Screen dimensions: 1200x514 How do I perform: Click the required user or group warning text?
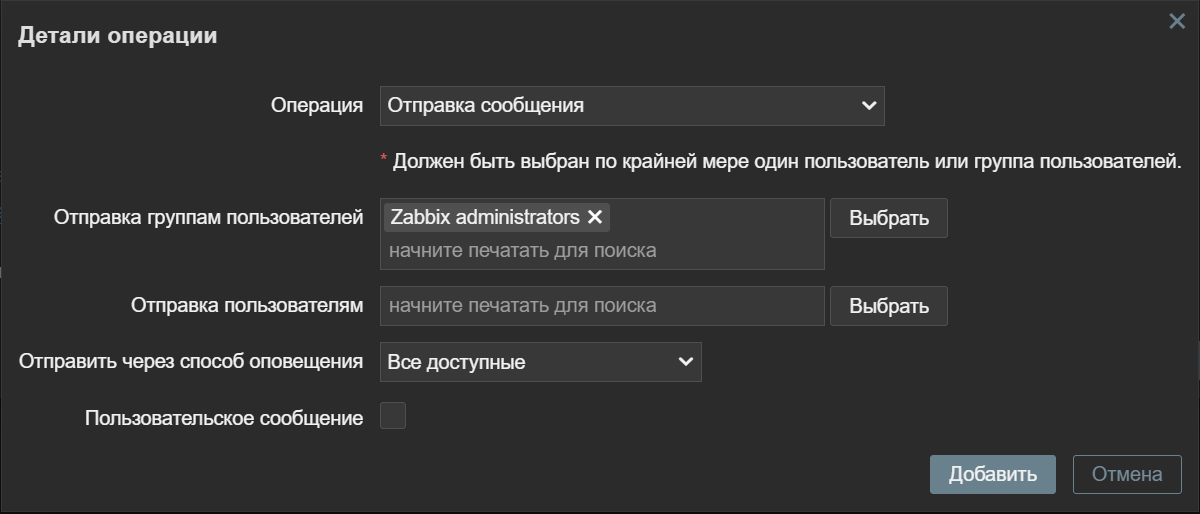point(786,161)
